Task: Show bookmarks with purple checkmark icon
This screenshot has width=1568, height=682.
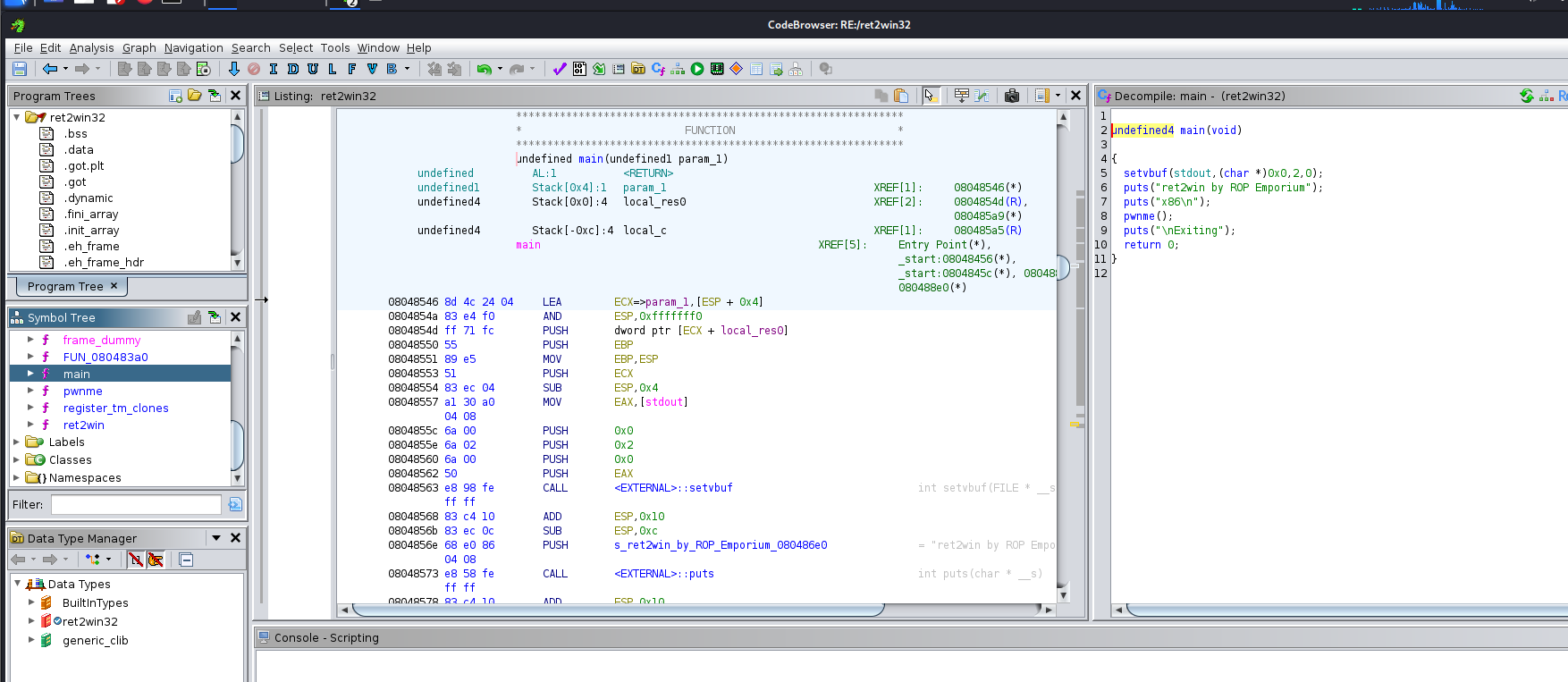Action: 560,69
